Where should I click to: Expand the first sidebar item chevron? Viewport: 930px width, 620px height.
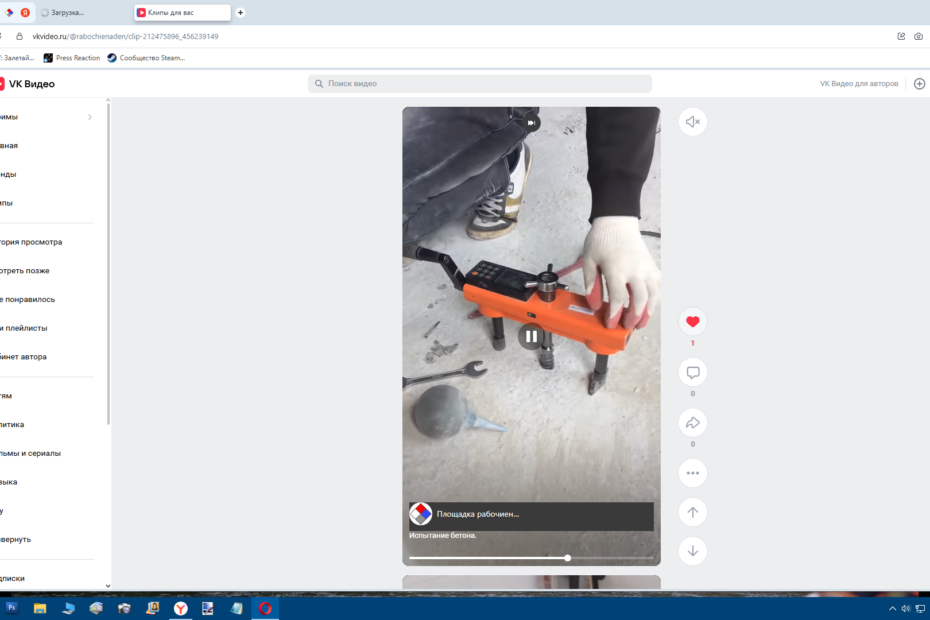tap(89, 117)
